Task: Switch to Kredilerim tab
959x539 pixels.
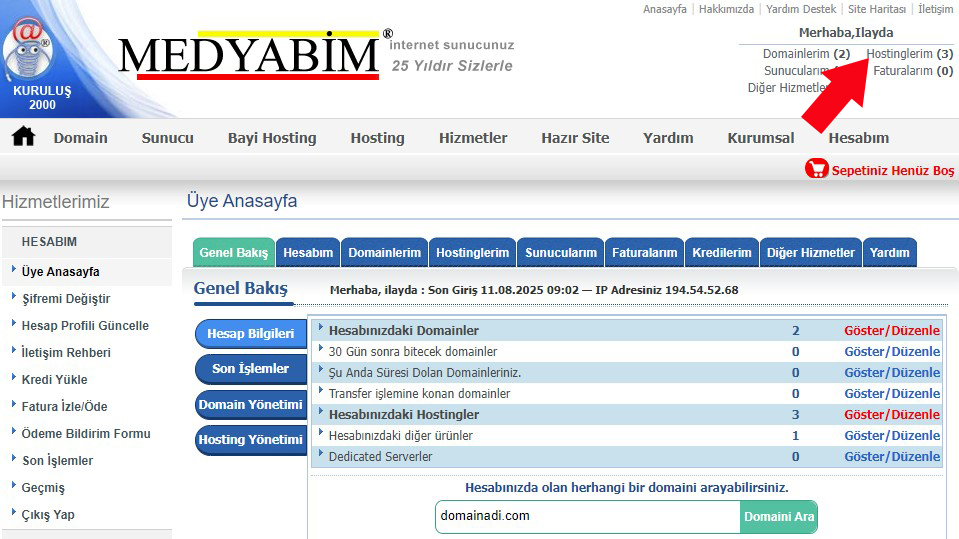Action: pos(722,253)
